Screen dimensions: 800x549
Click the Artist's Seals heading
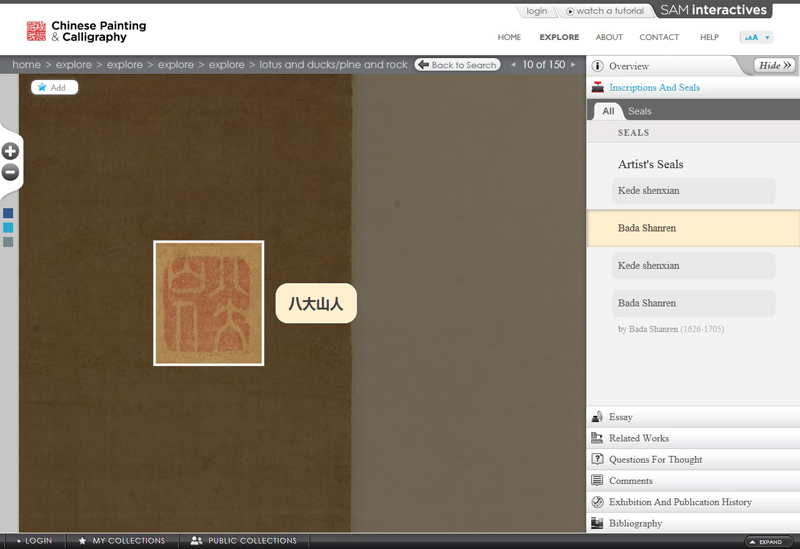click(651, 164)
